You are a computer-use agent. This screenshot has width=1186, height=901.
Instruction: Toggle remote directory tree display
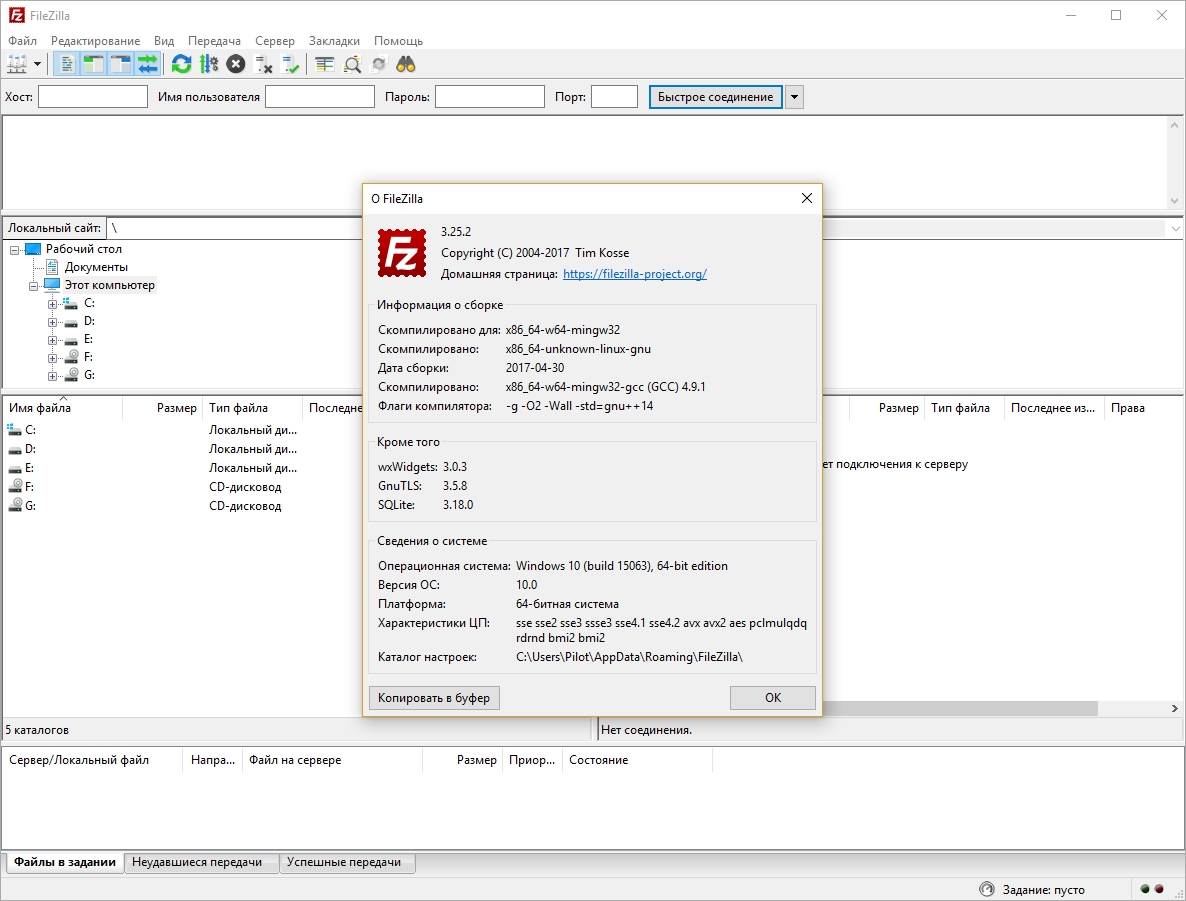[x=120, y=64]
